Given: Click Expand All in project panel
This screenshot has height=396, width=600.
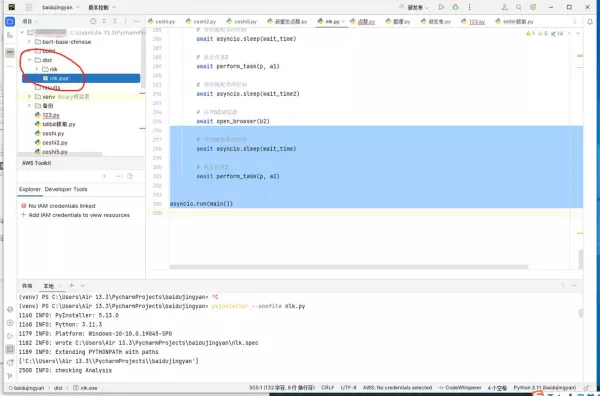Looking at the screenshot, I should (x=104, y=21).
